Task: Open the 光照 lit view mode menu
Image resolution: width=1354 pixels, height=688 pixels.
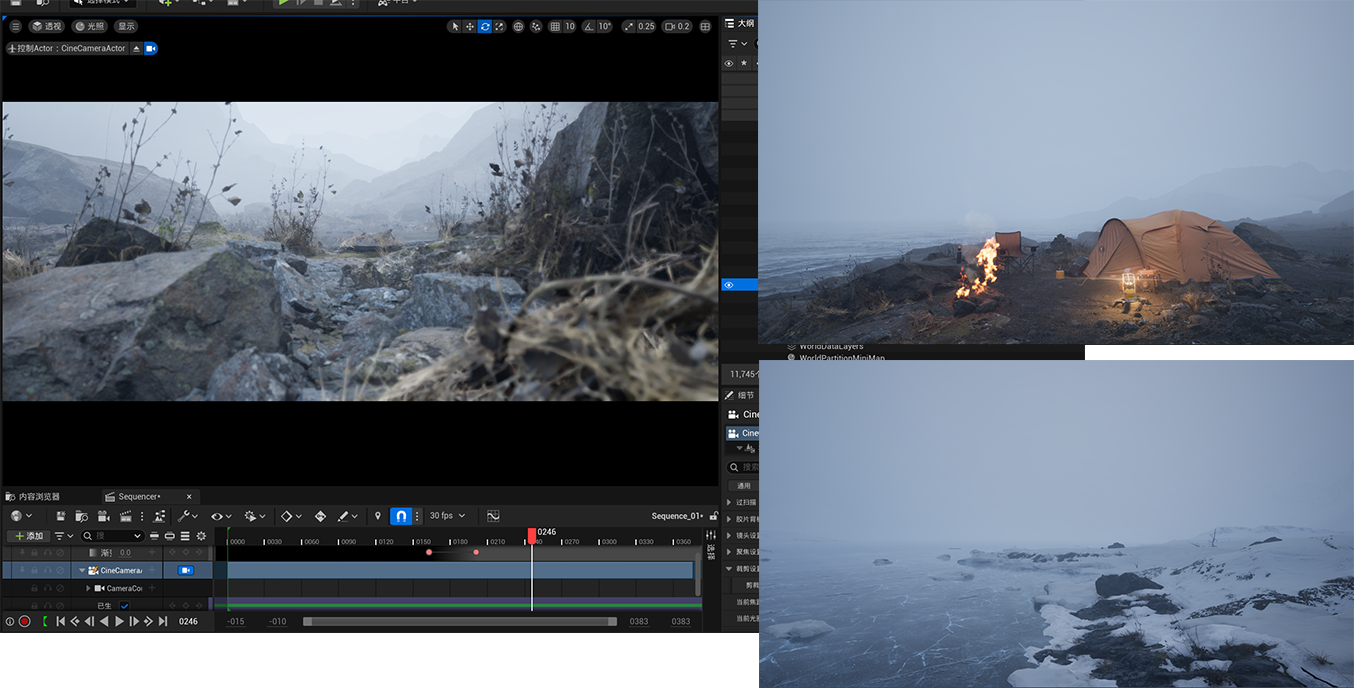Action: tap(89, 26)
